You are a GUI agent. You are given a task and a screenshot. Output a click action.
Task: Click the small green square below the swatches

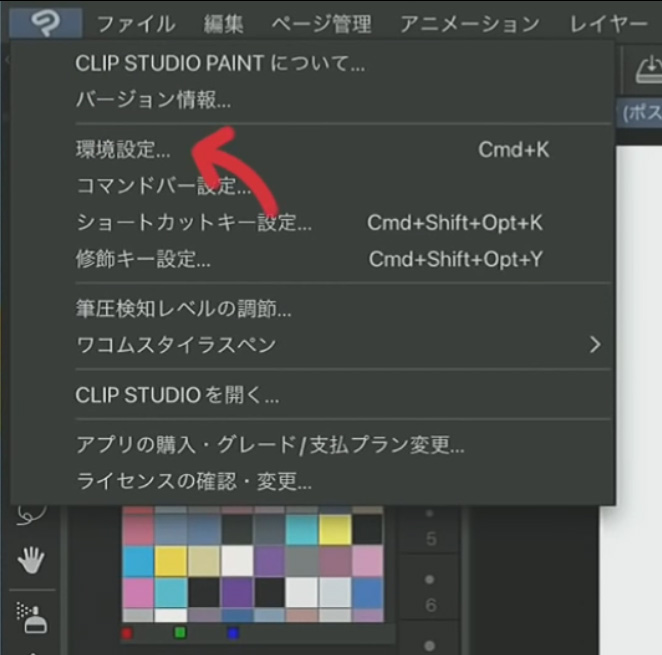179,633
